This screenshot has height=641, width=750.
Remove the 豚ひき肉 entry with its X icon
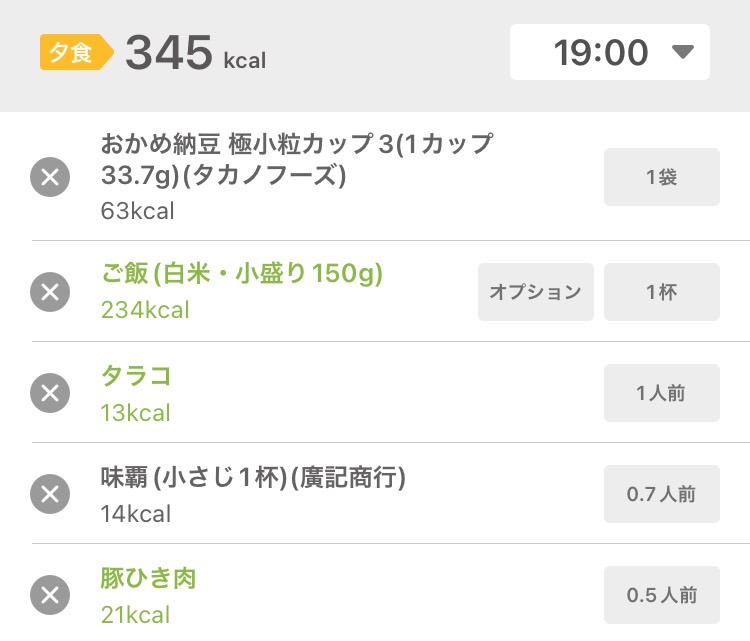(x=50, y=595)
